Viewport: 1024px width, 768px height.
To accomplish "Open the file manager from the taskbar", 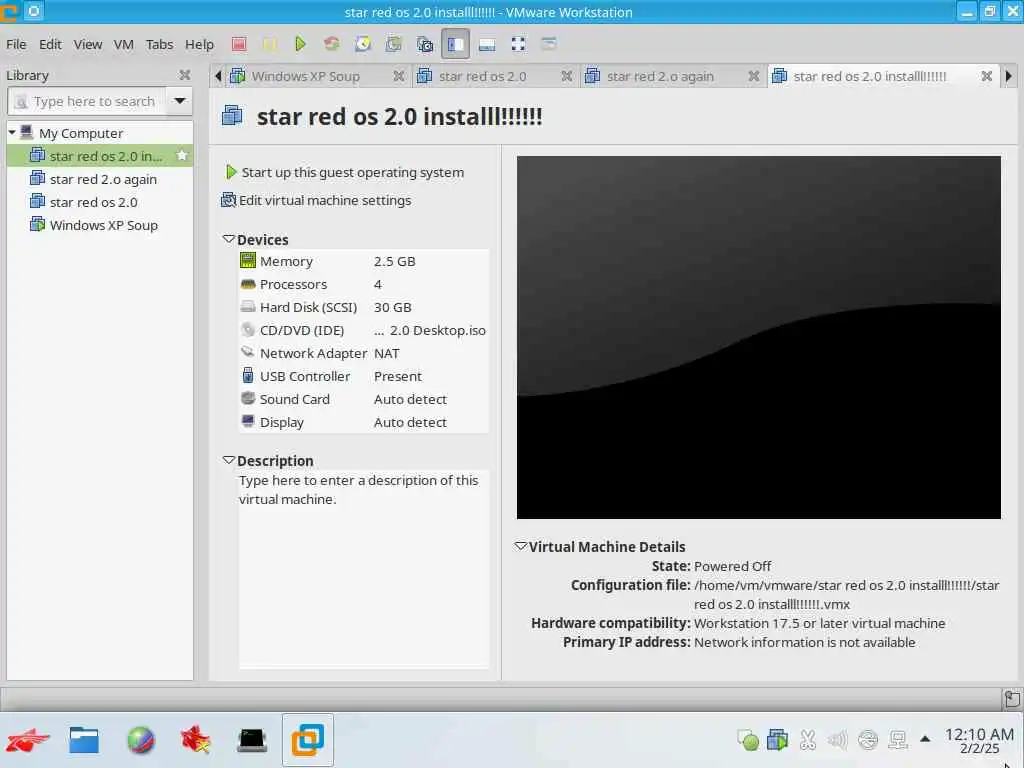I will tap(84, 740).
